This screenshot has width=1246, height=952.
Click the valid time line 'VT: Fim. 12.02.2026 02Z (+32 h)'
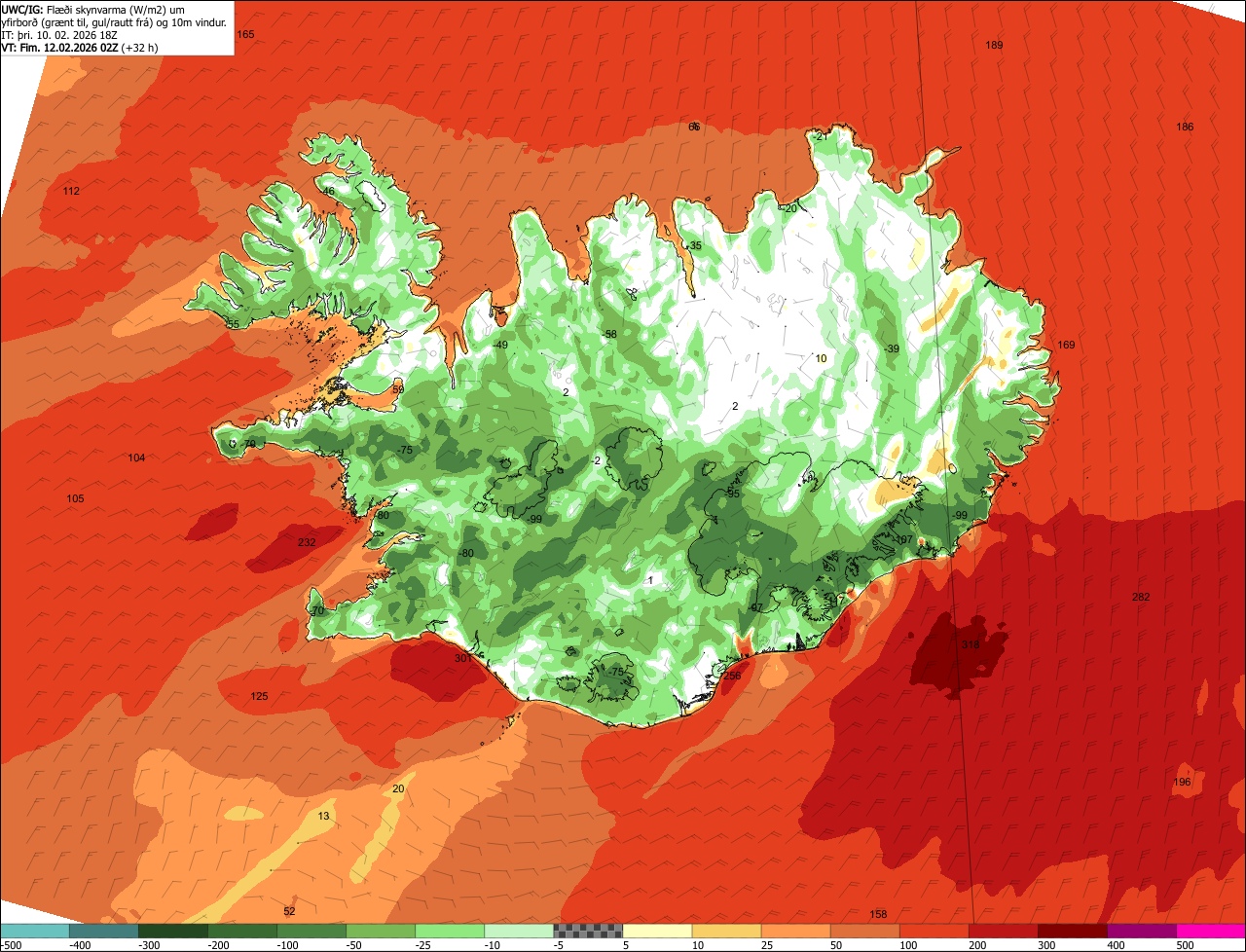81,47
